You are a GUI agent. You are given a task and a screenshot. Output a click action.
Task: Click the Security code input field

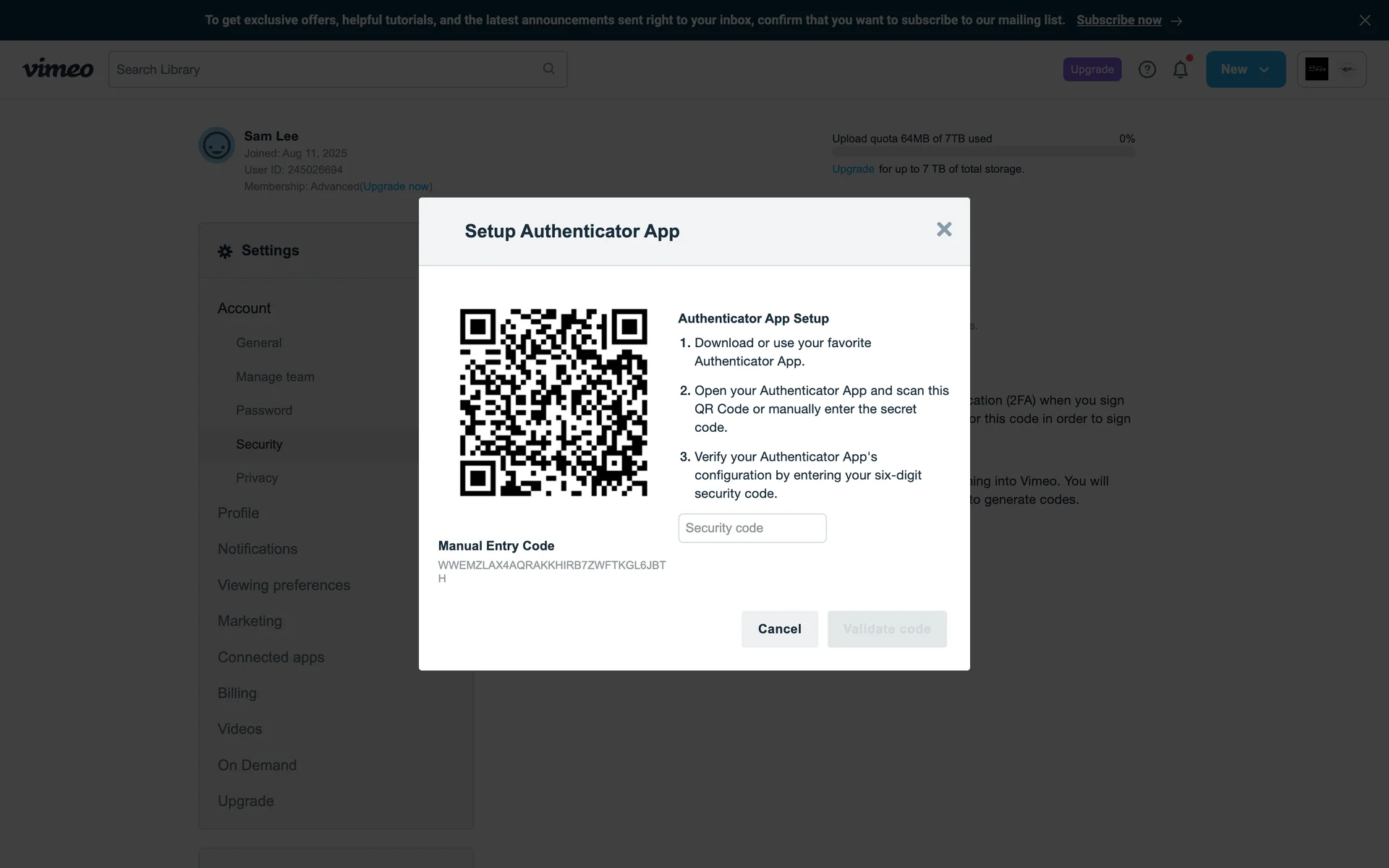coord(752,528)
